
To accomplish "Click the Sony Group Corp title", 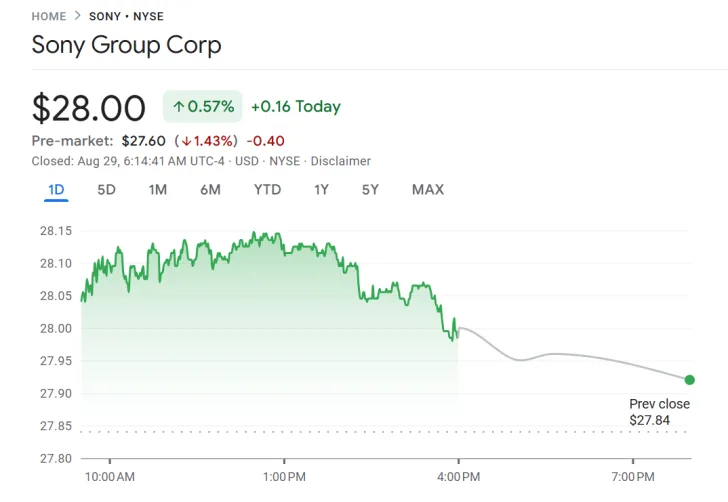I will 127,45.
